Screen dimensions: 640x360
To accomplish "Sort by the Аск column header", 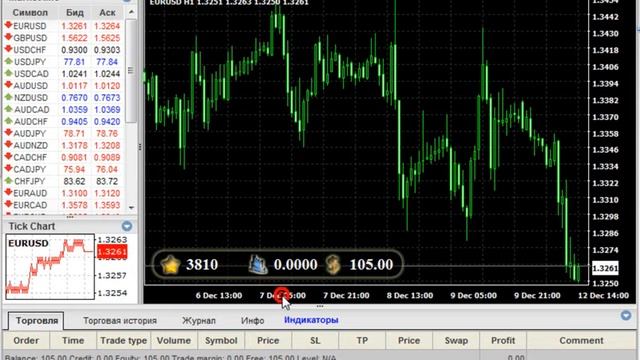I will [x=107, y=13].
